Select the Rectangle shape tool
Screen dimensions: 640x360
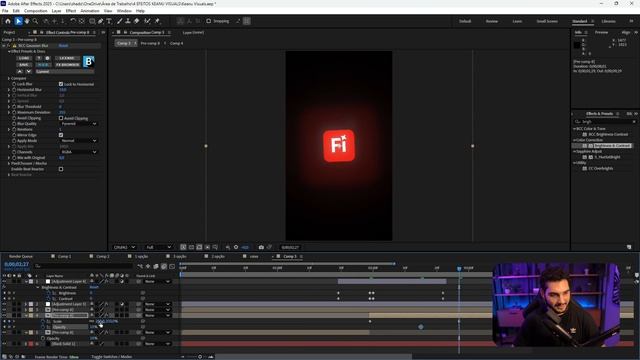92,21
